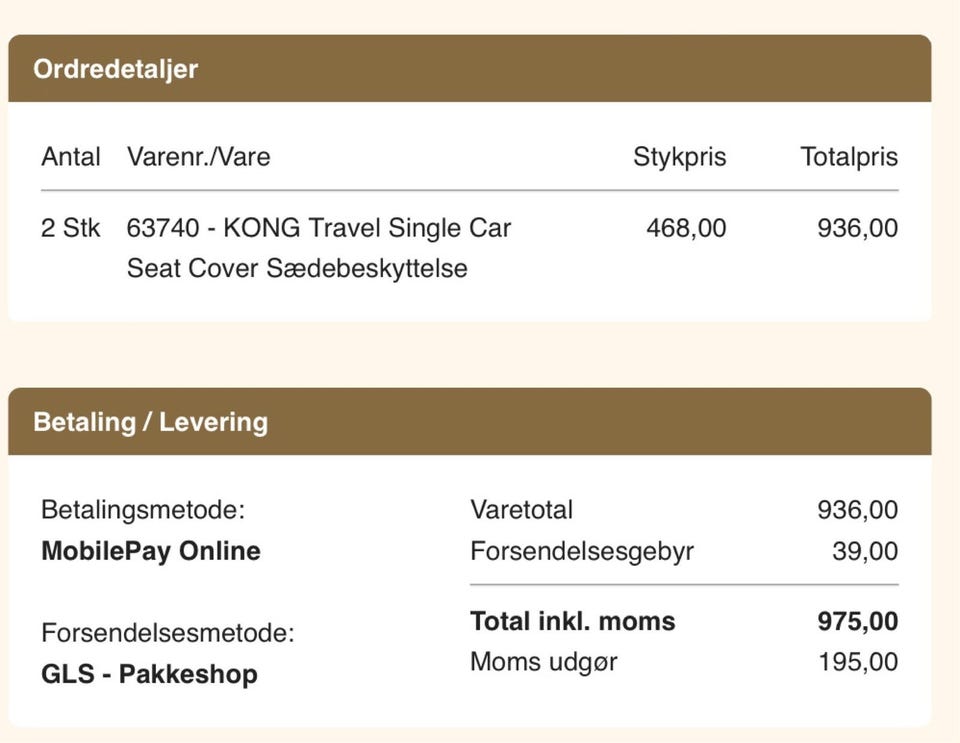Click the Total inkl. moms label
Image resolution: width=960 pixels, height=743 pixels.
tap(572, 621)
